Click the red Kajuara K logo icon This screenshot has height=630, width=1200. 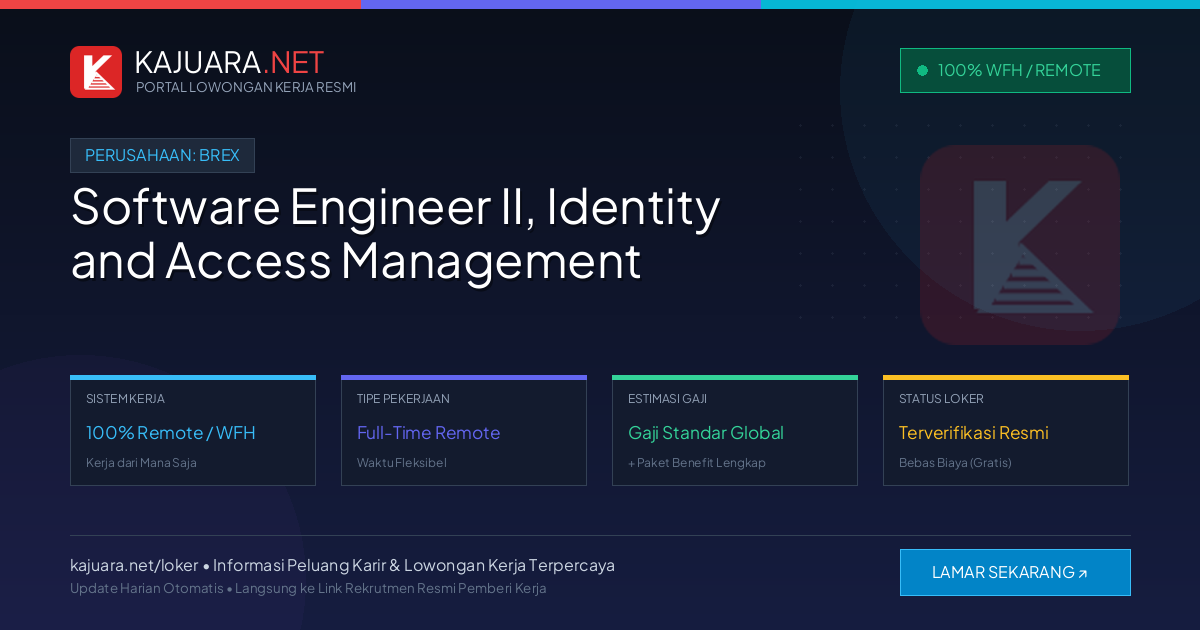pos(96,72)
